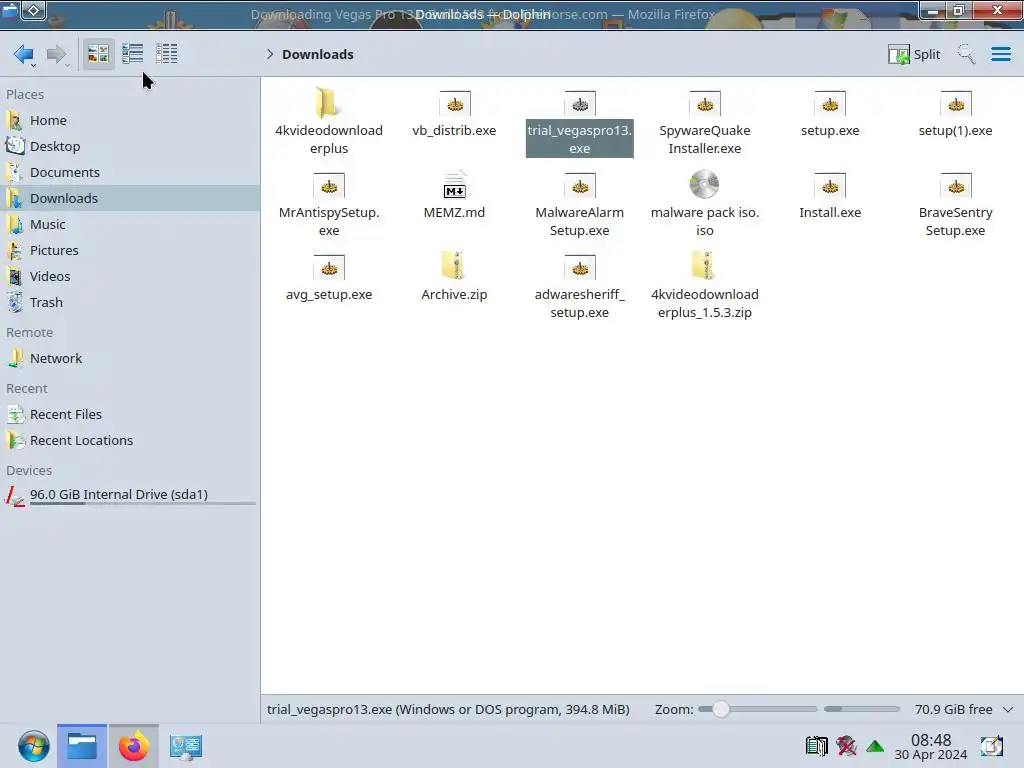
Task: Adjust the Zoom slider handle
Action: (720, 709)
